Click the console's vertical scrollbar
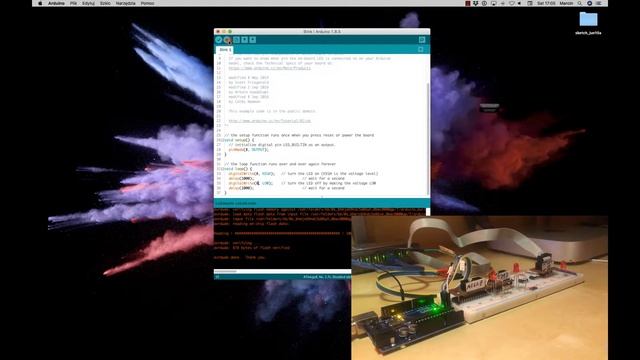The image size is (640, 360). [x=428, y=212]
